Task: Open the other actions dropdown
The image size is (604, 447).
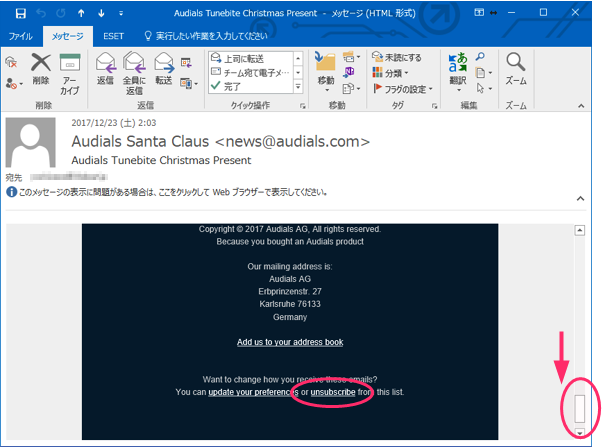Action: 351,89
